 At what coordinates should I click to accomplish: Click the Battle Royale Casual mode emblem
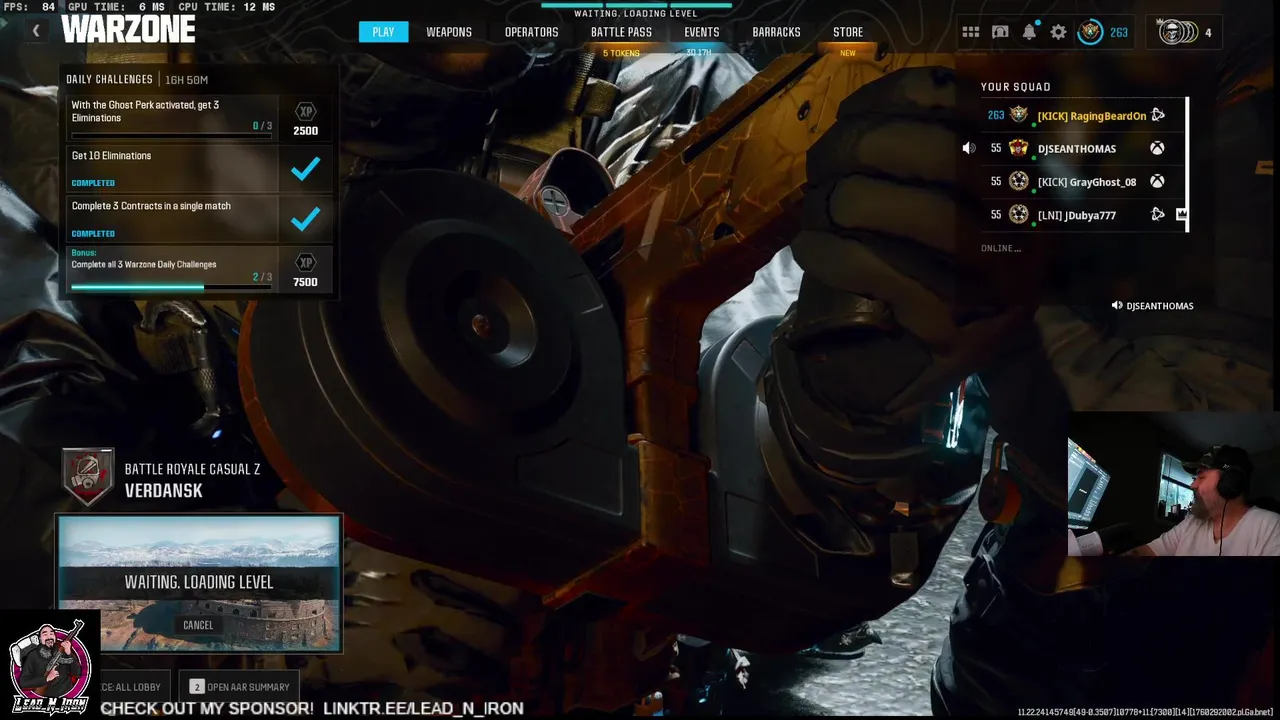89,477
